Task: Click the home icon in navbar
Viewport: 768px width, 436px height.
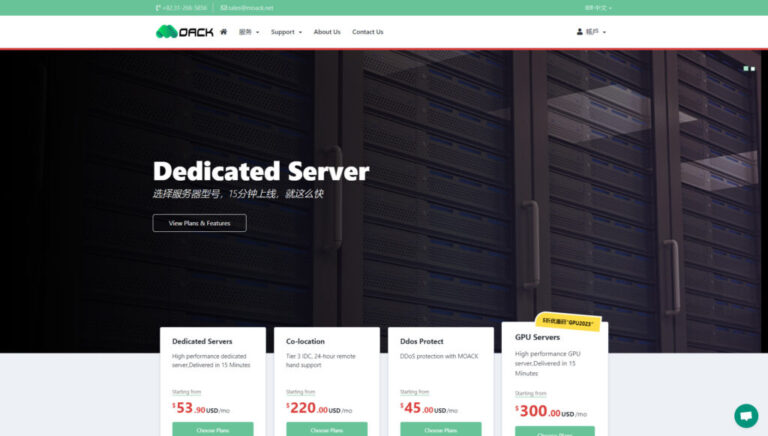Action: click(223, 31)
